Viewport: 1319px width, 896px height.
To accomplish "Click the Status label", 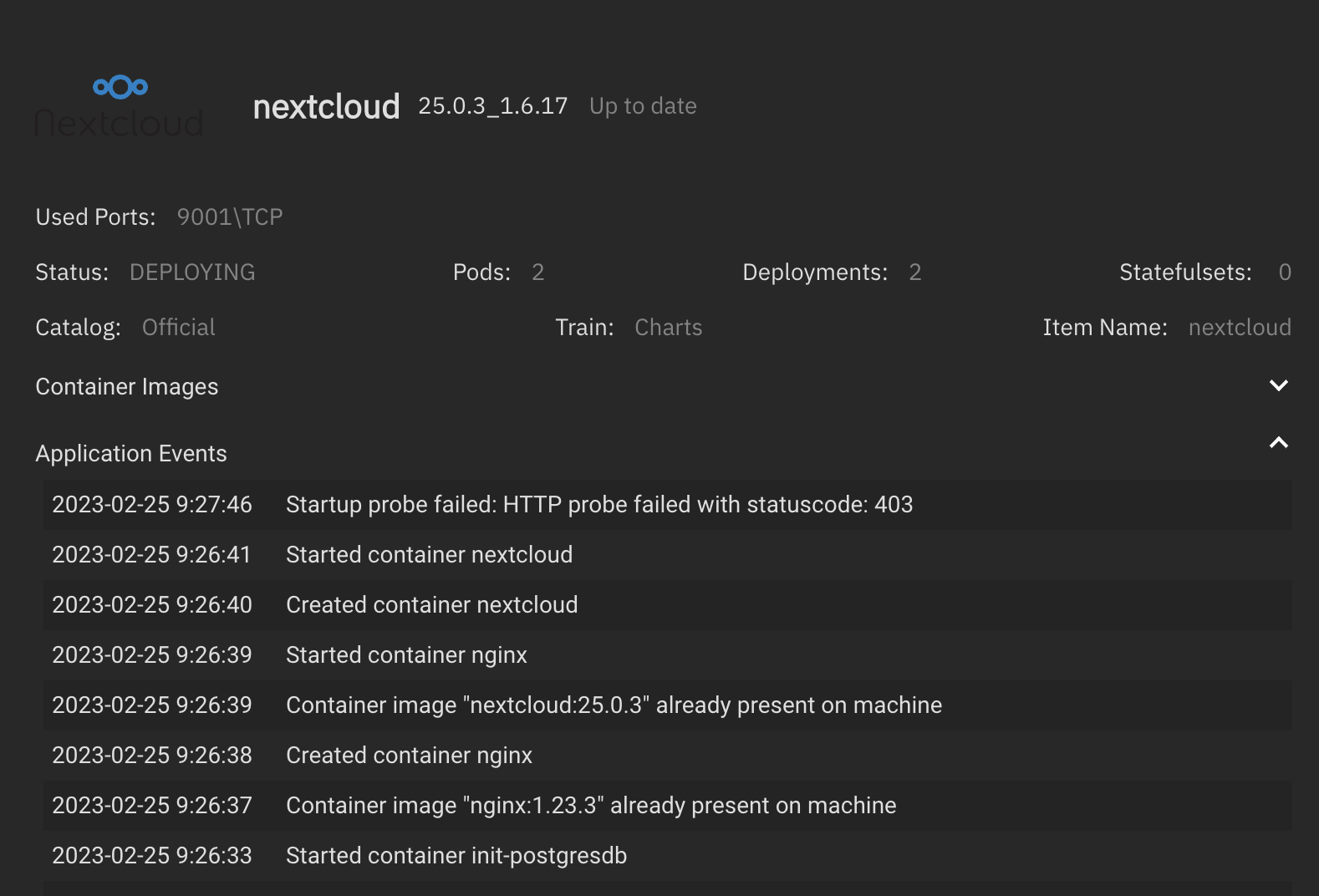I will pos(72,272).
